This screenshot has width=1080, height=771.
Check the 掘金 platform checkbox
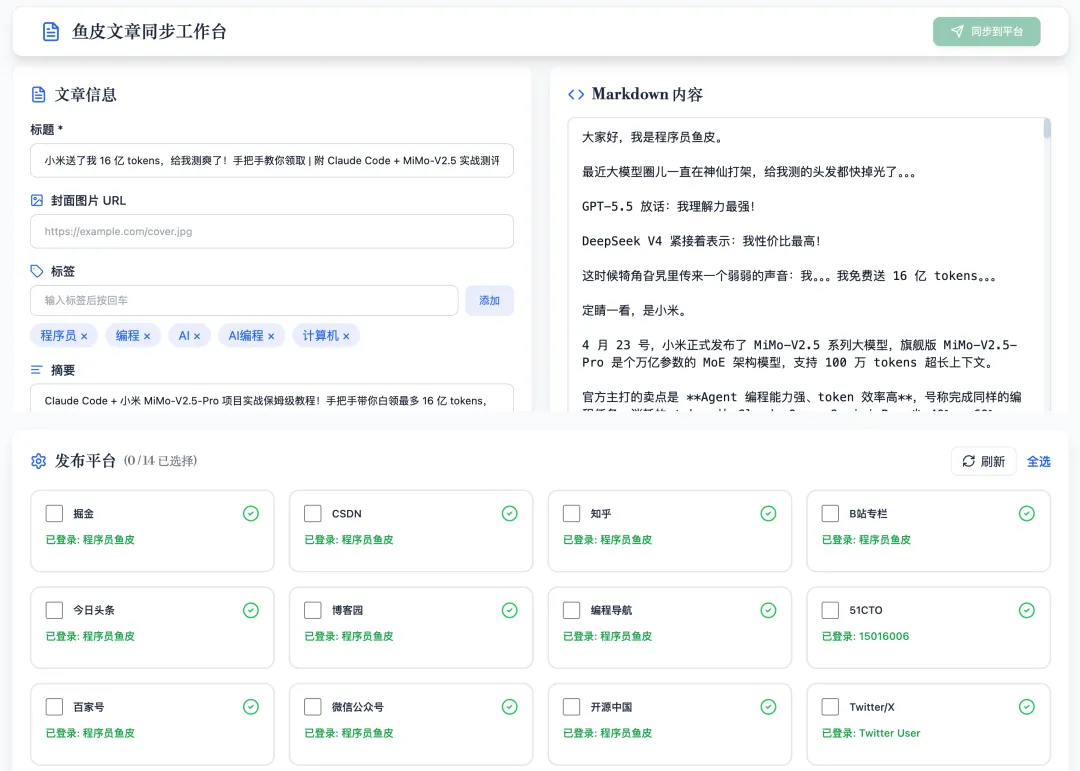point(54,513)
